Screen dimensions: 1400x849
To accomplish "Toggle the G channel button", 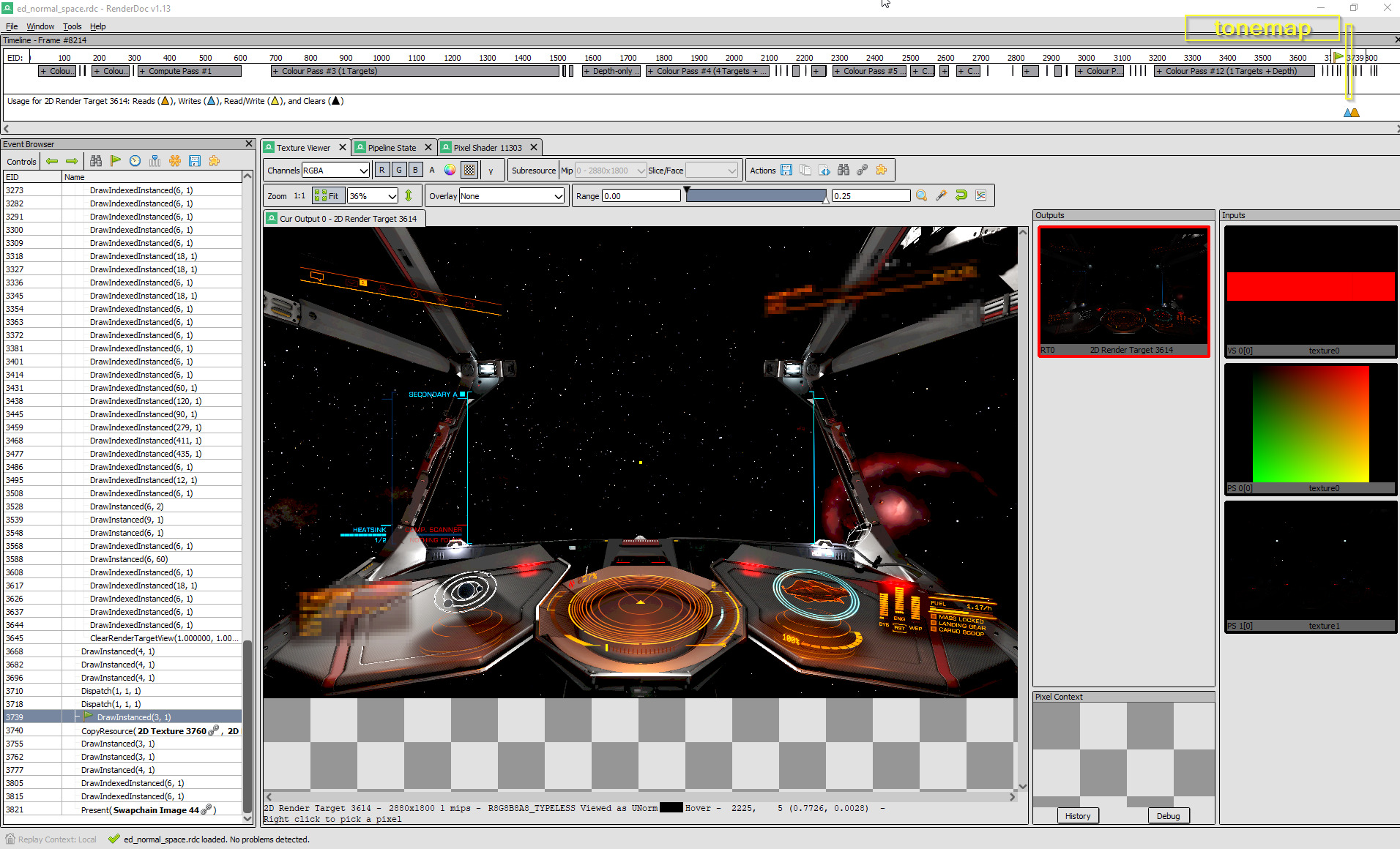I will (398, 170).
